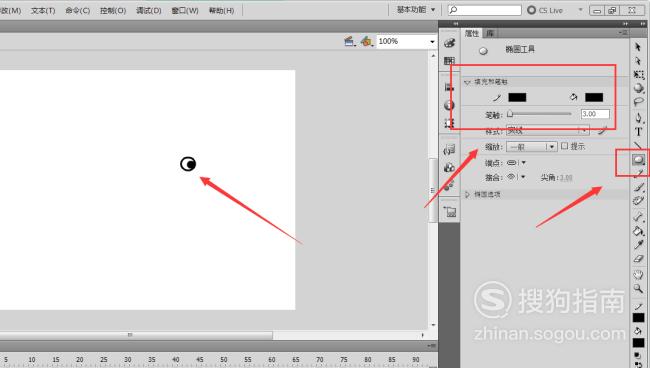Open the 窗口(W) menu

185,10
